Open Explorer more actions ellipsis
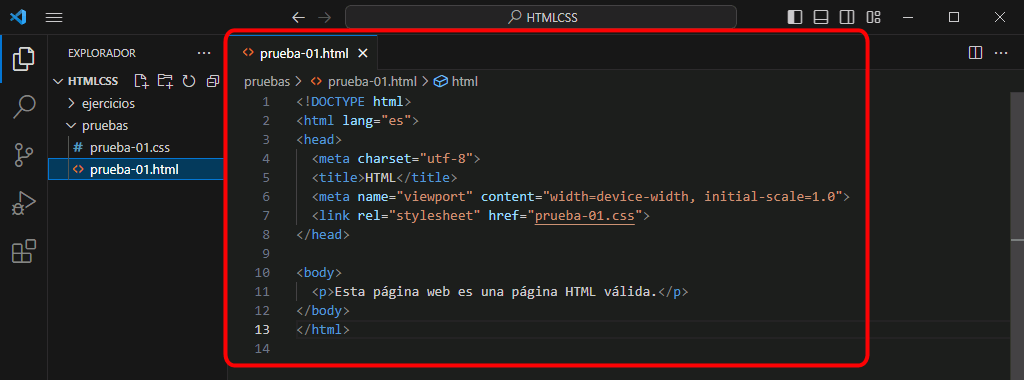This screenshot has height=380, width=1024. 204,53
